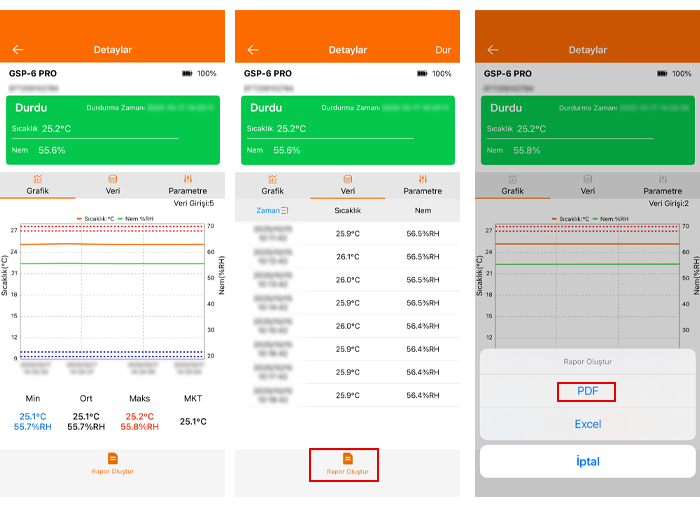Switch to the Grafik tab in the middle screen
The image size is (700, 506).
[272, 185]
